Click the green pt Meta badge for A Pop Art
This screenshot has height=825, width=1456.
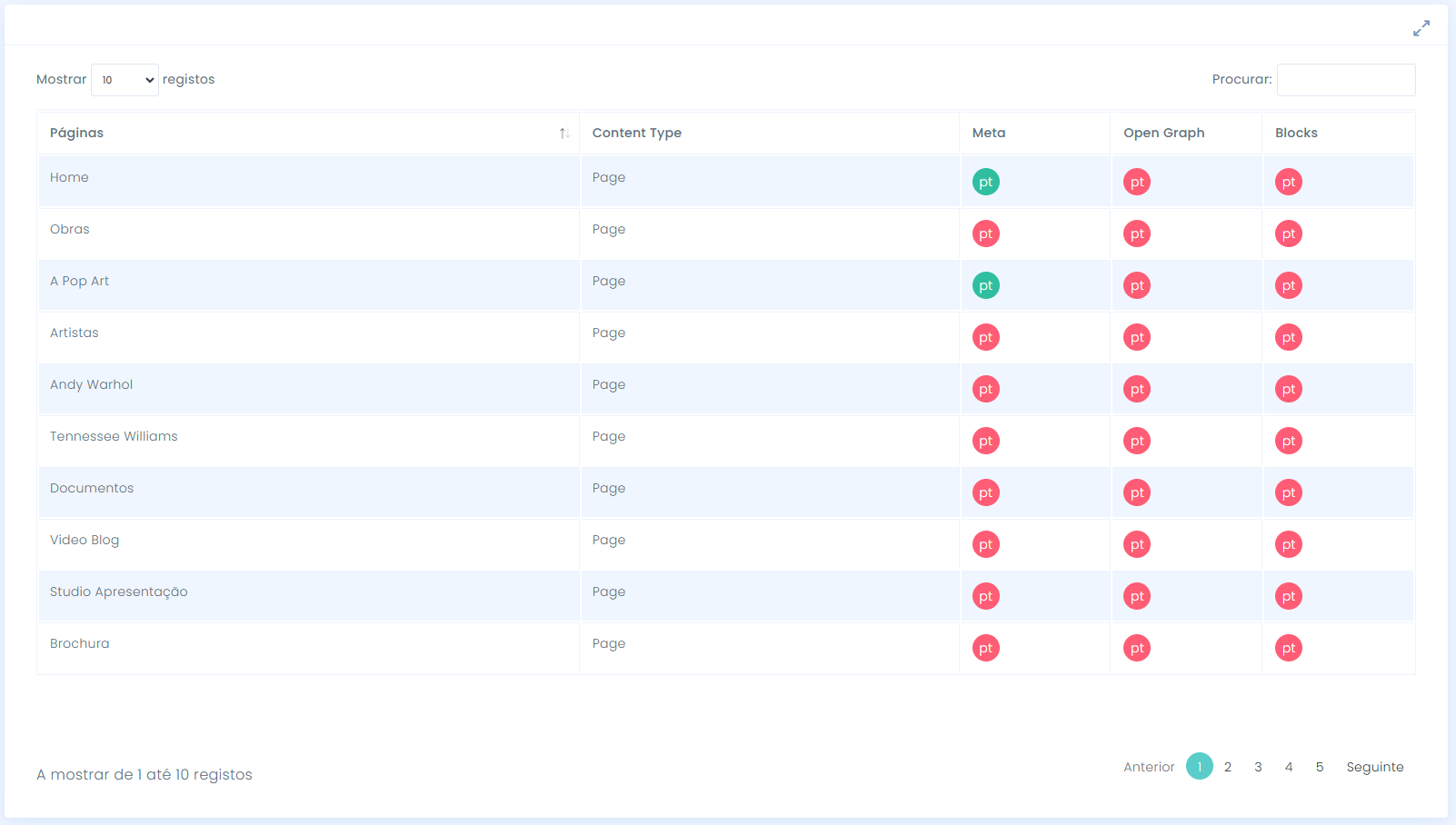(x=985, y=285)
